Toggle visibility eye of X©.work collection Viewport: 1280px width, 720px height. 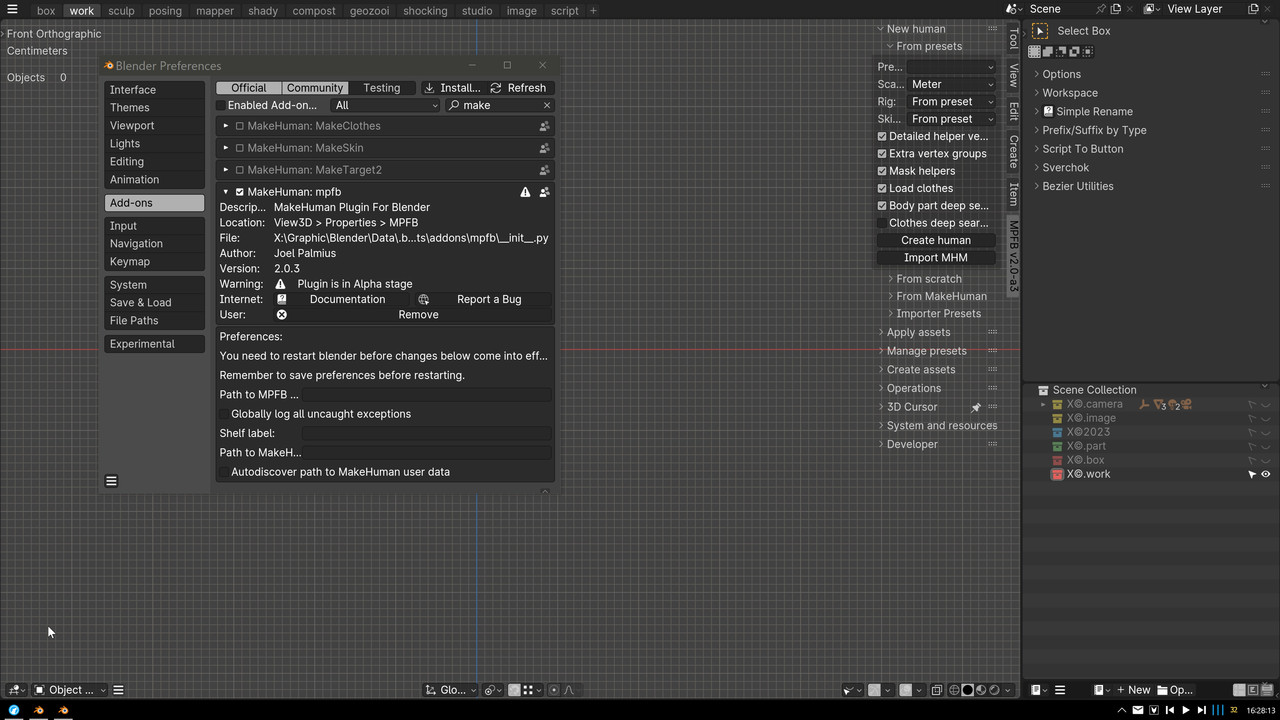point(1266,475)
